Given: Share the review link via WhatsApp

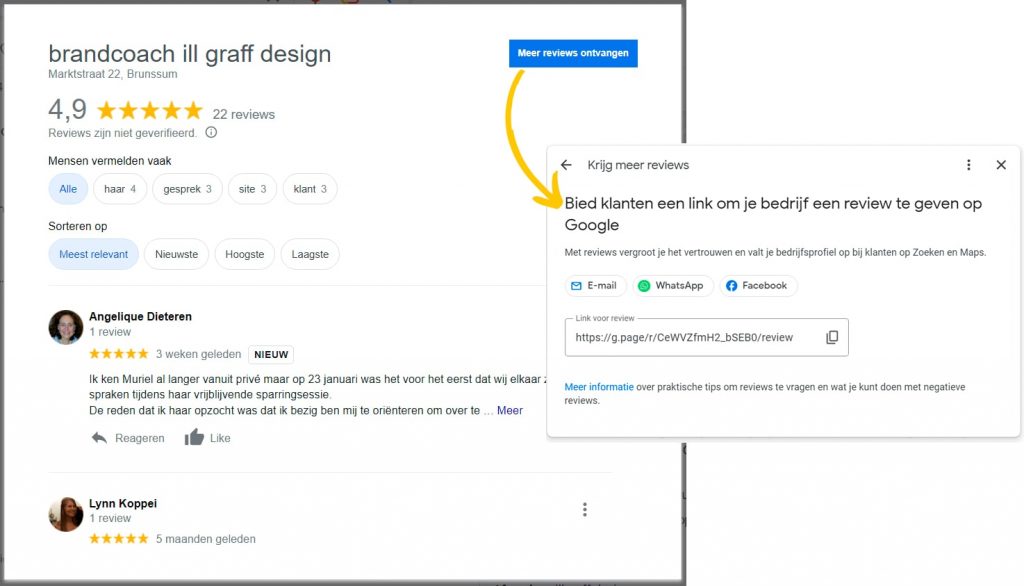Looking at the screenshot, I should point(672,285).
